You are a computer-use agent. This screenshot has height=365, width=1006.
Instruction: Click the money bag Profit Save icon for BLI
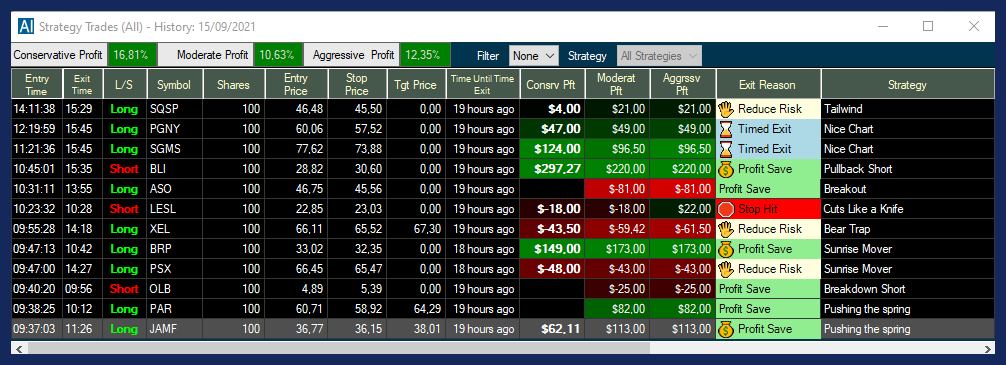click(726, 169)
